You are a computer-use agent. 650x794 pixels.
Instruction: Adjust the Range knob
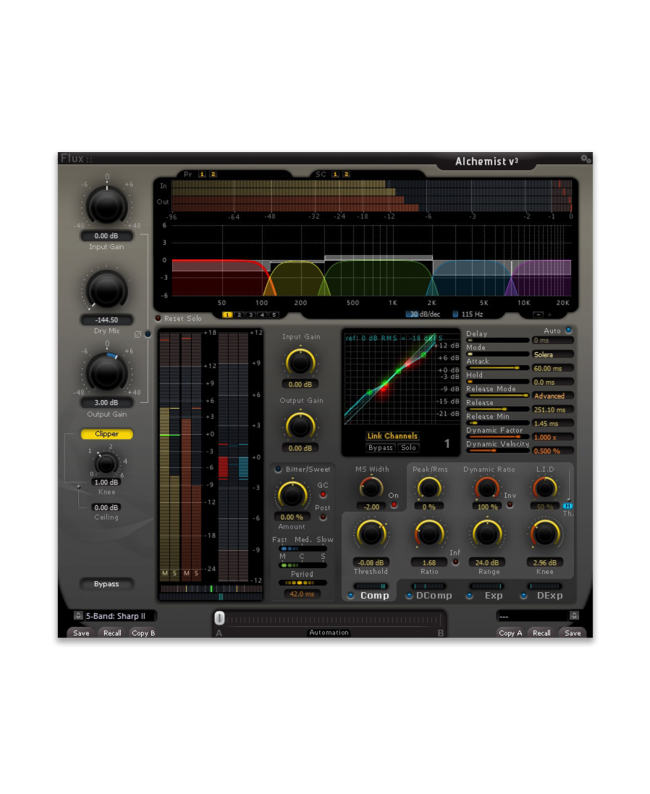click(x=487, y=534)
